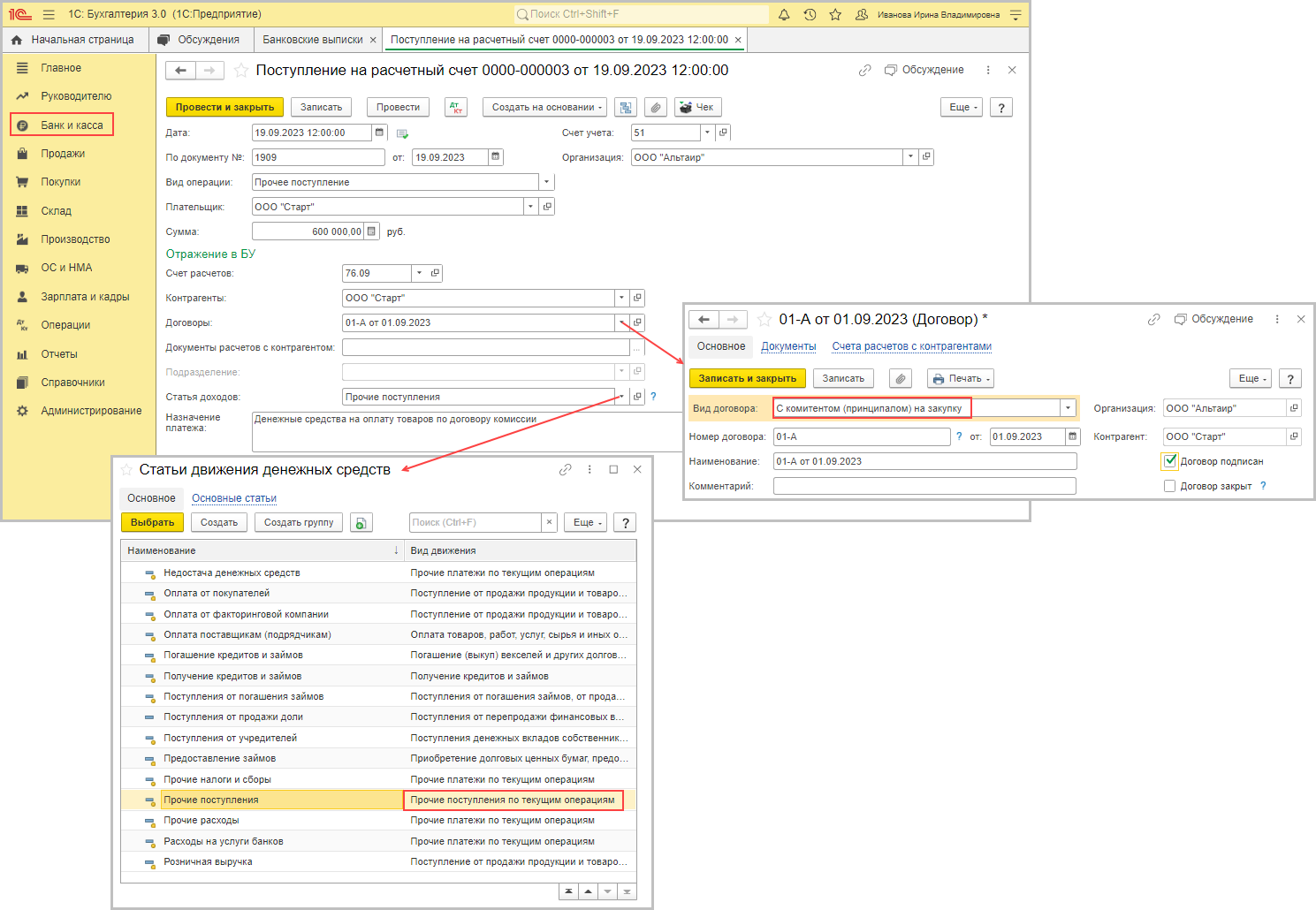Toggle Договор закрыт checkbox
The width and height of the screenshot is (1316, 910).
1170,486
